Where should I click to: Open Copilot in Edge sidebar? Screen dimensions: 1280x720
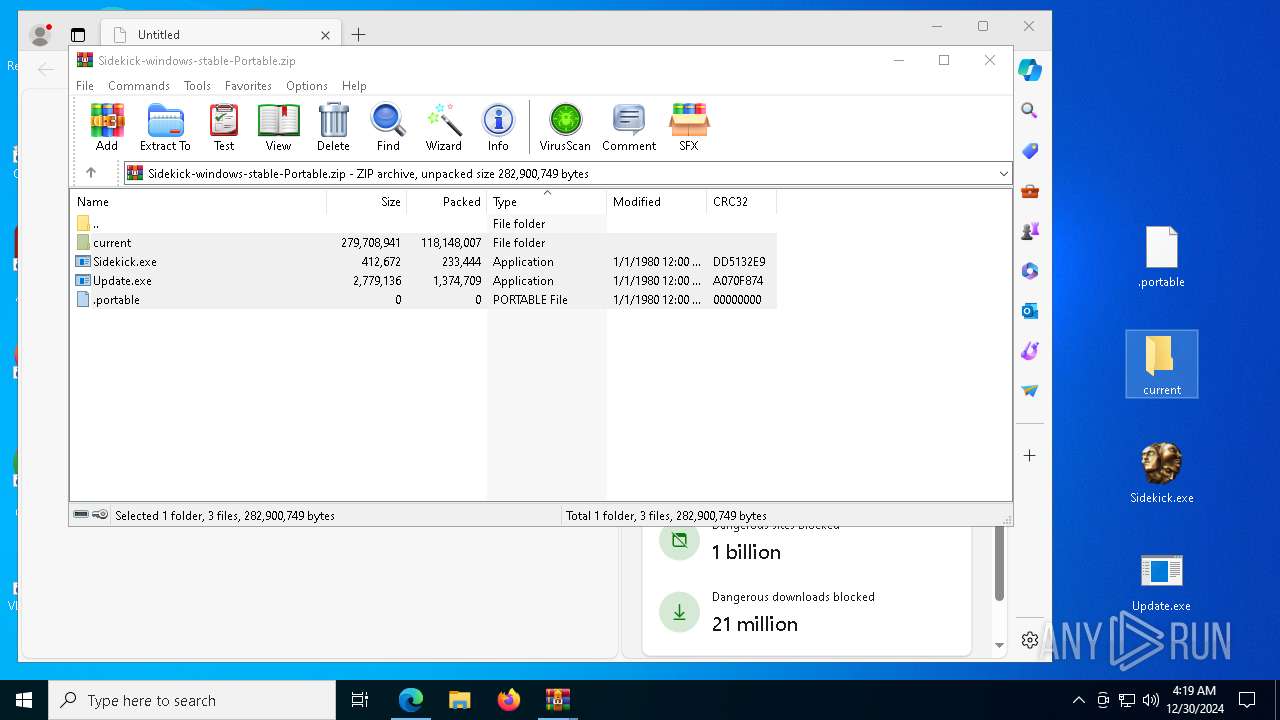click(x=1029, y=70)
